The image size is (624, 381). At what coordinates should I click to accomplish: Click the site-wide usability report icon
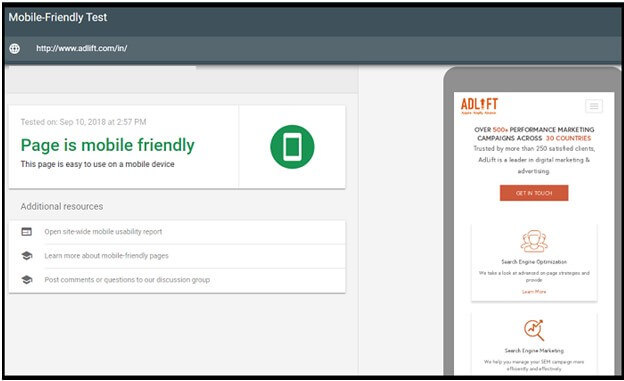[27, 232]
